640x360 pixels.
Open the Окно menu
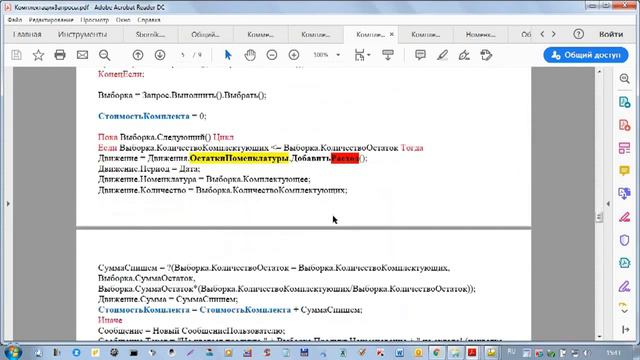[x=123, y=20]
